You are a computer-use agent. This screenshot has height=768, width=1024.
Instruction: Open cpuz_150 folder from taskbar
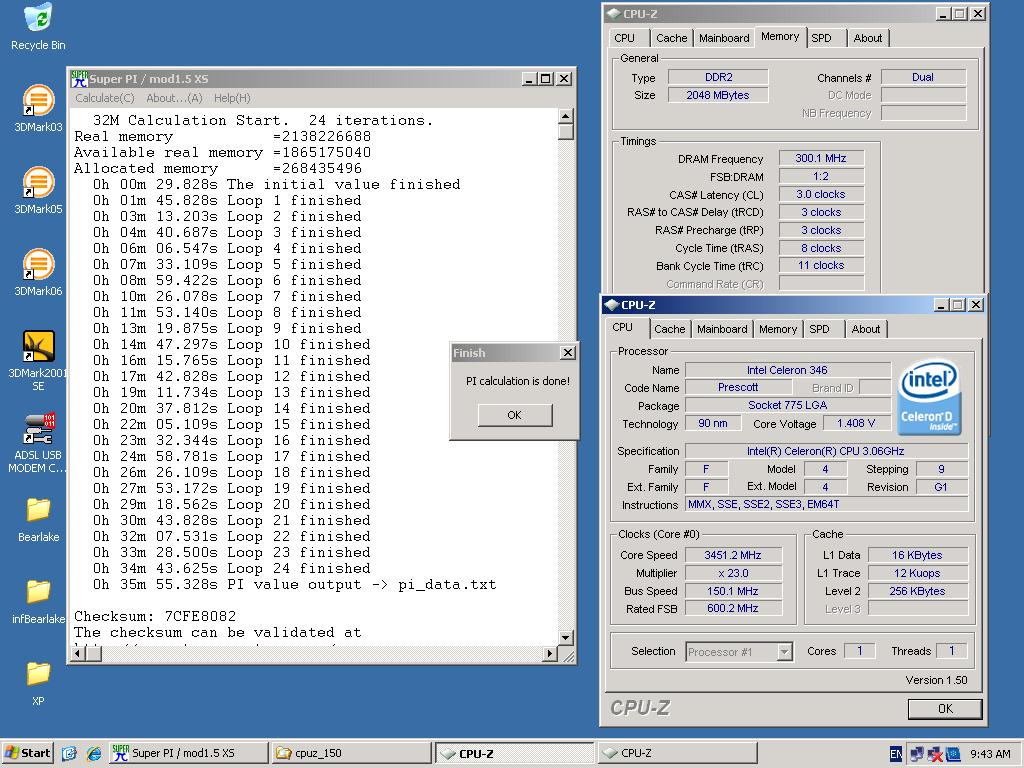(351, 753)
